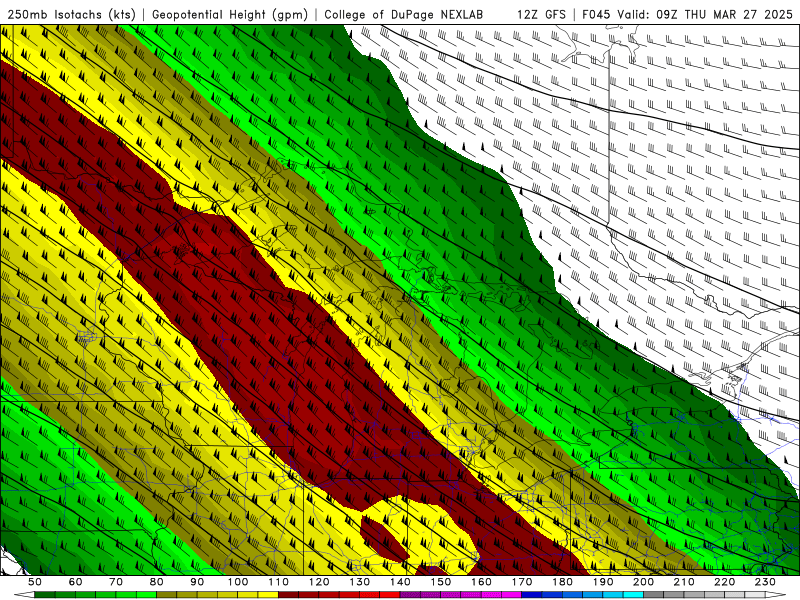The image size is (800, 600).
Task: Click the 60 label on the color scale
Action: [x=76, y=582]
